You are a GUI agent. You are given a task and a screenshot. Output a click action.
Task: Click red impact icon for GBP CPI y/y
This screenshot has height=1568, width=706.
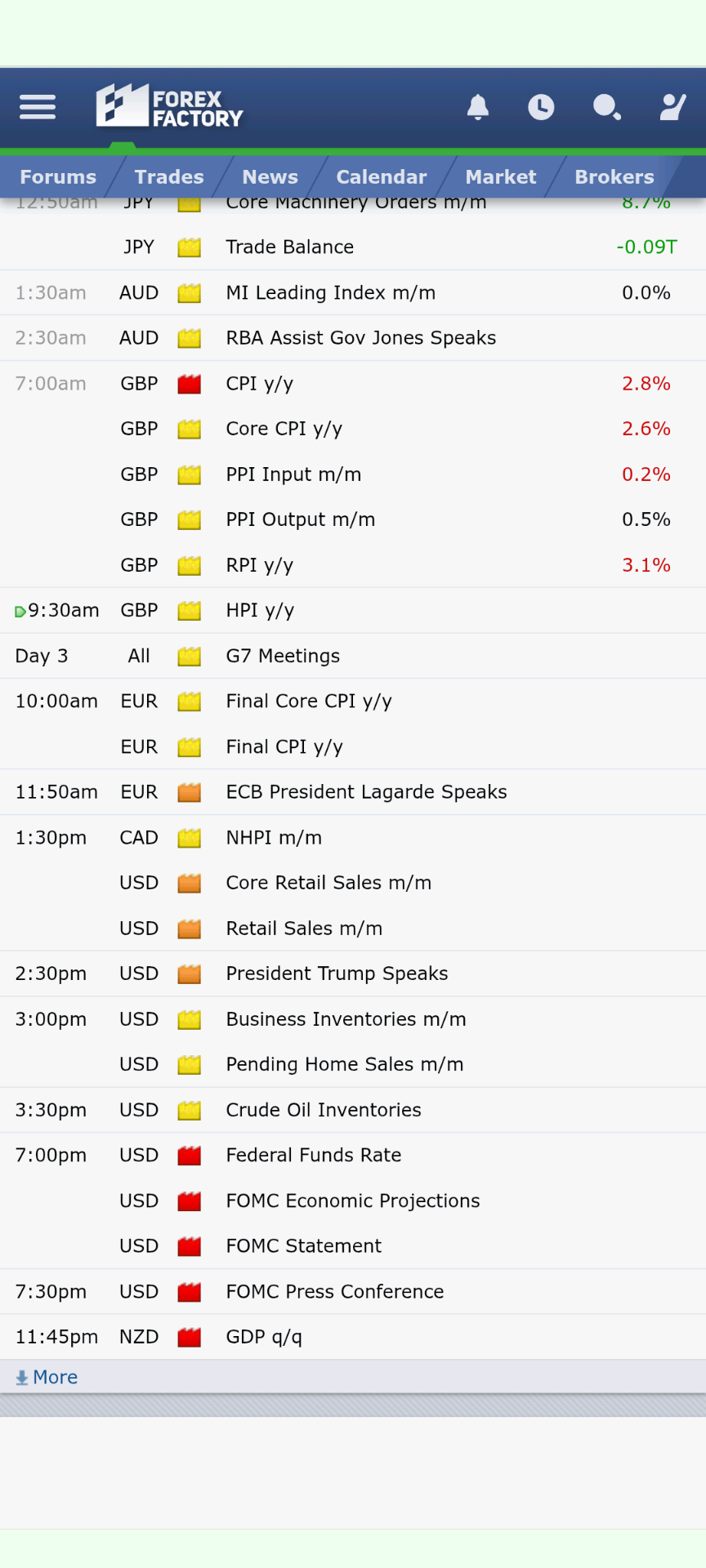point(190,384)
